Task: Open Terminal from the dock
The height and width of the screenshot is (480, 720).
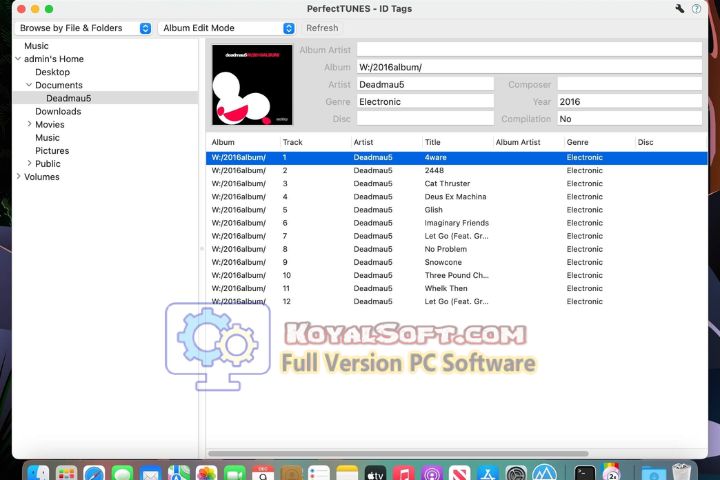Action: click(585, 473)
